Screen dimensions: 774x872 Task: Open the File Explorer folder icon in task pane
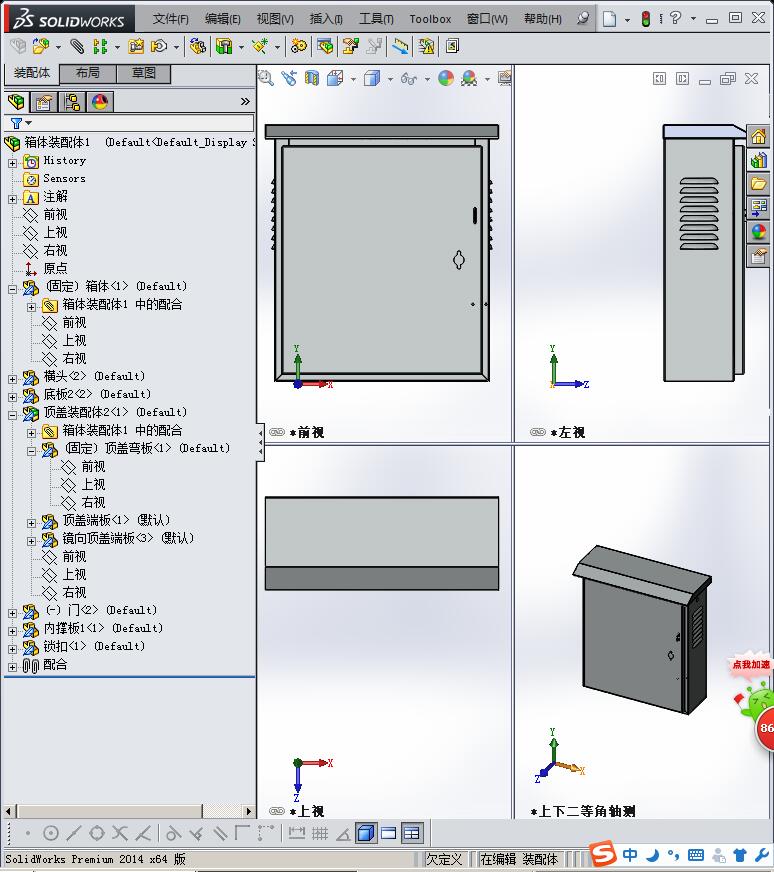pos(759,184)
